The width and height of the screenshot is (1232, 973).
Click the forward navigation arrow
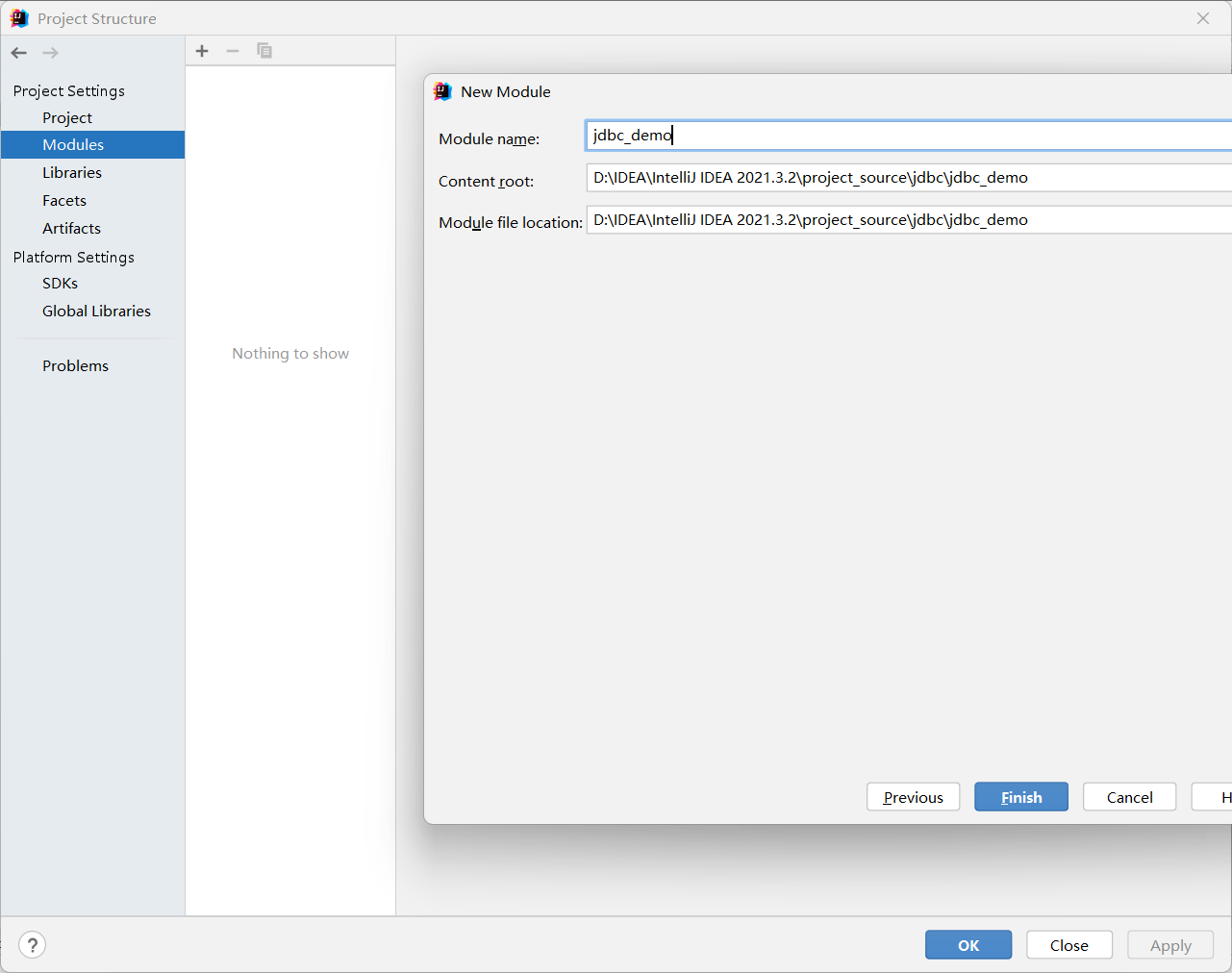tap(51, 53)
